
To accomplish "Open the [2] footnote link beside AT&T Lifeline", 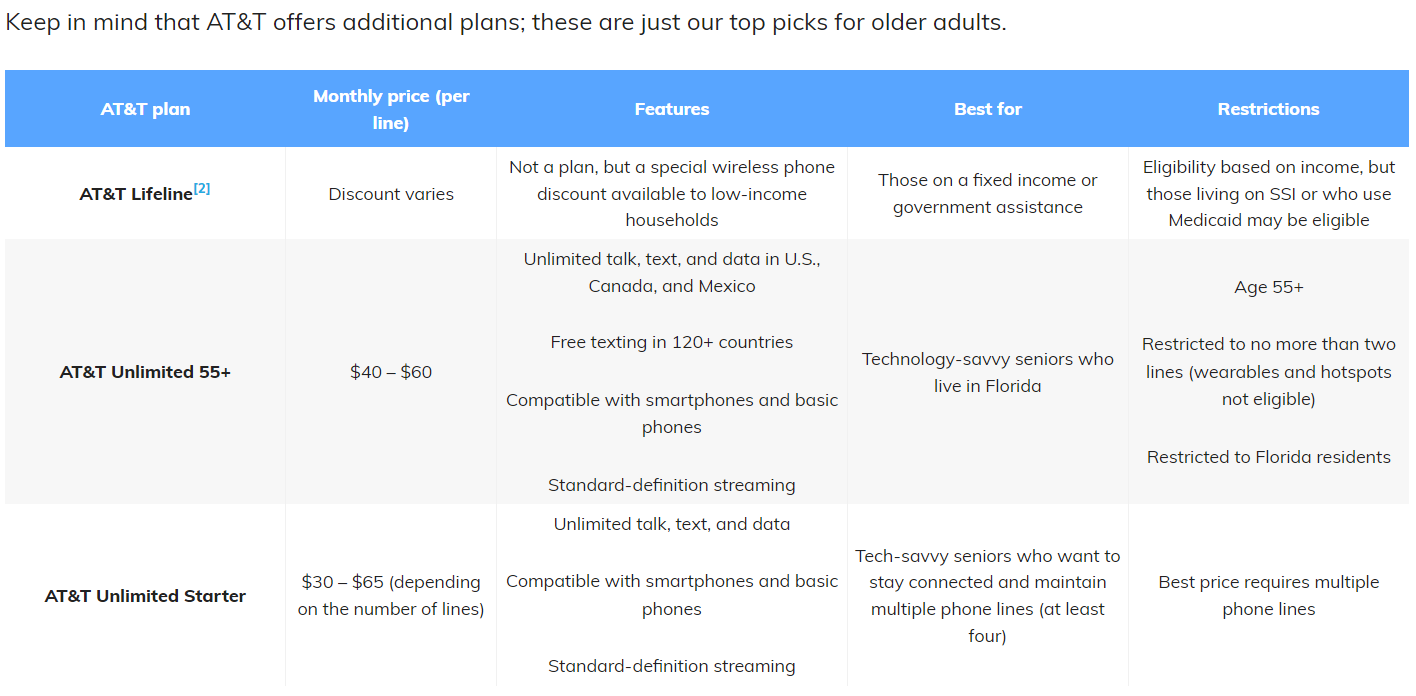I will pyautogui.click(x=202, y=188).
